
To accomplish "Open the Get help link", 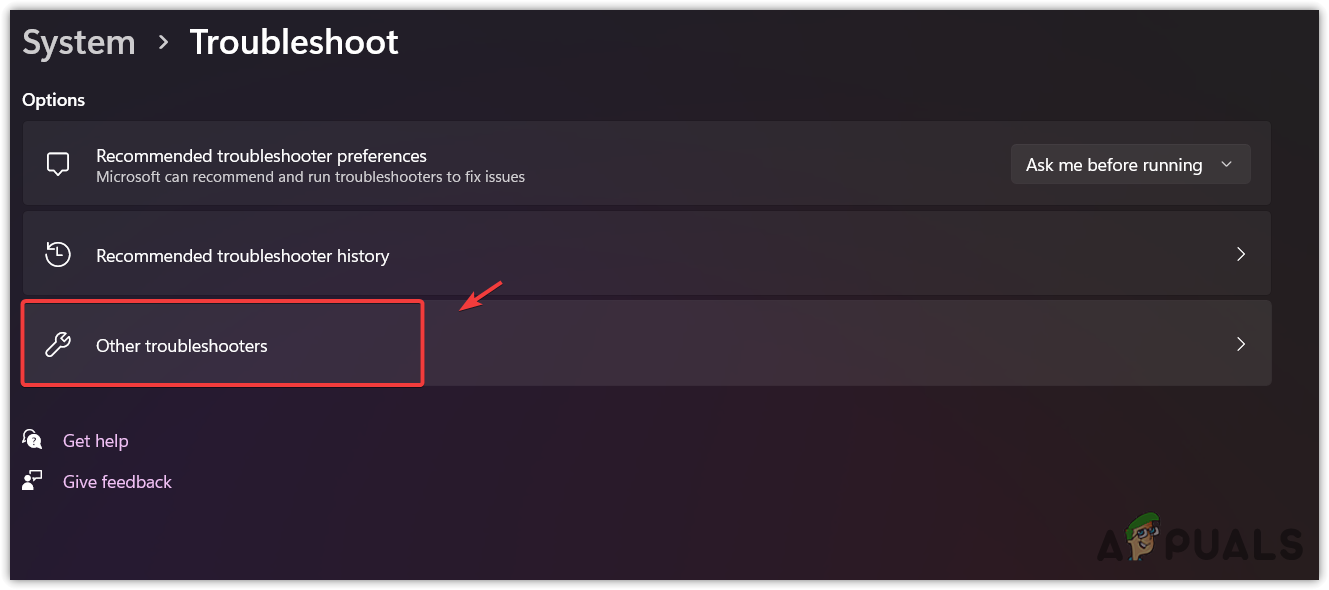I will click(96, 441).
